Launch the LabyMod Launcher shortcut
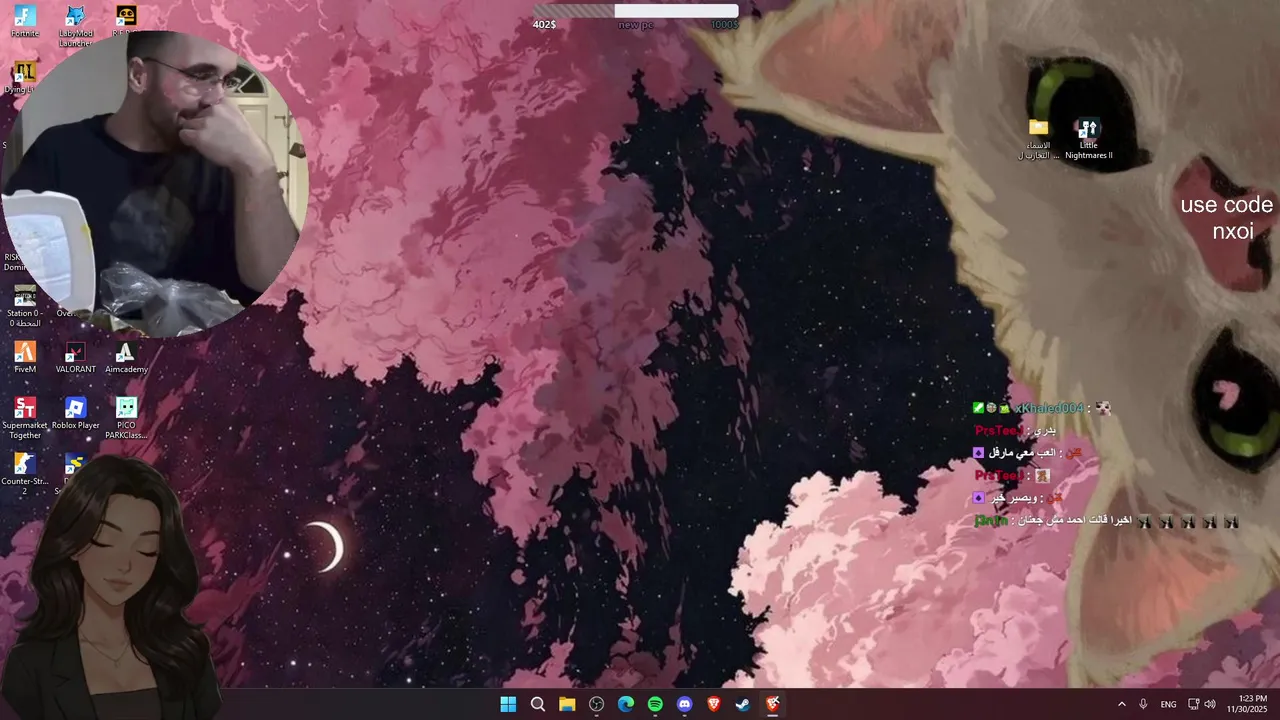This screenshot has height=720, width=1280. [x=75, y=24]
